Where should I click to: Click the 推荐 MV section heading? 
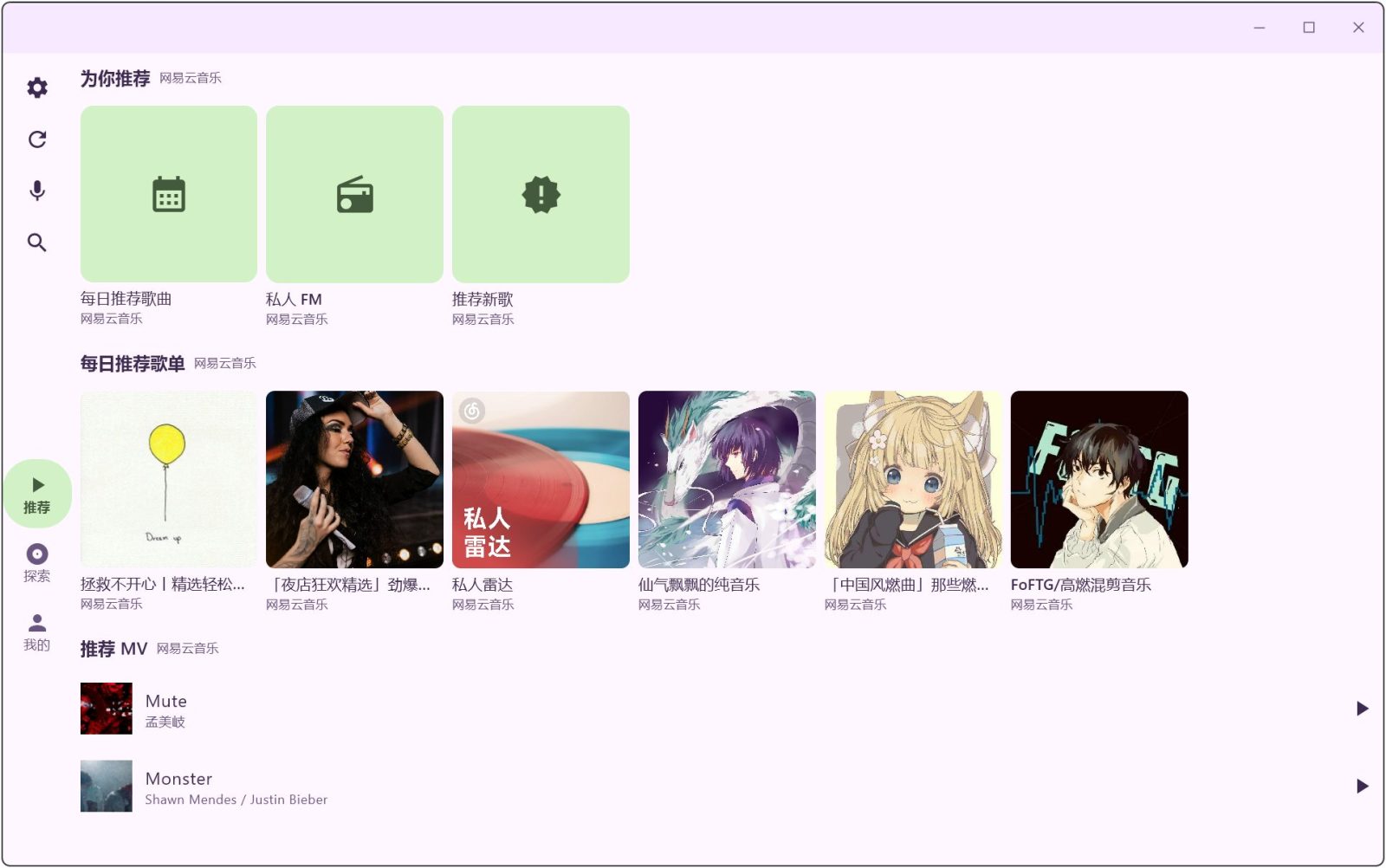tap(114, 649)
